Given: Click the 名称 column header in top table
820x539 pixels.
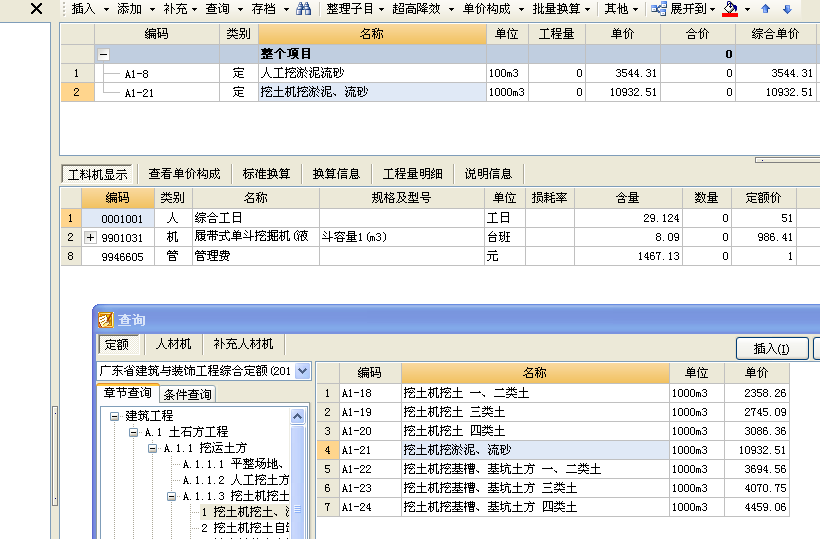Looking at the screenshot, I should pos(372,34).
